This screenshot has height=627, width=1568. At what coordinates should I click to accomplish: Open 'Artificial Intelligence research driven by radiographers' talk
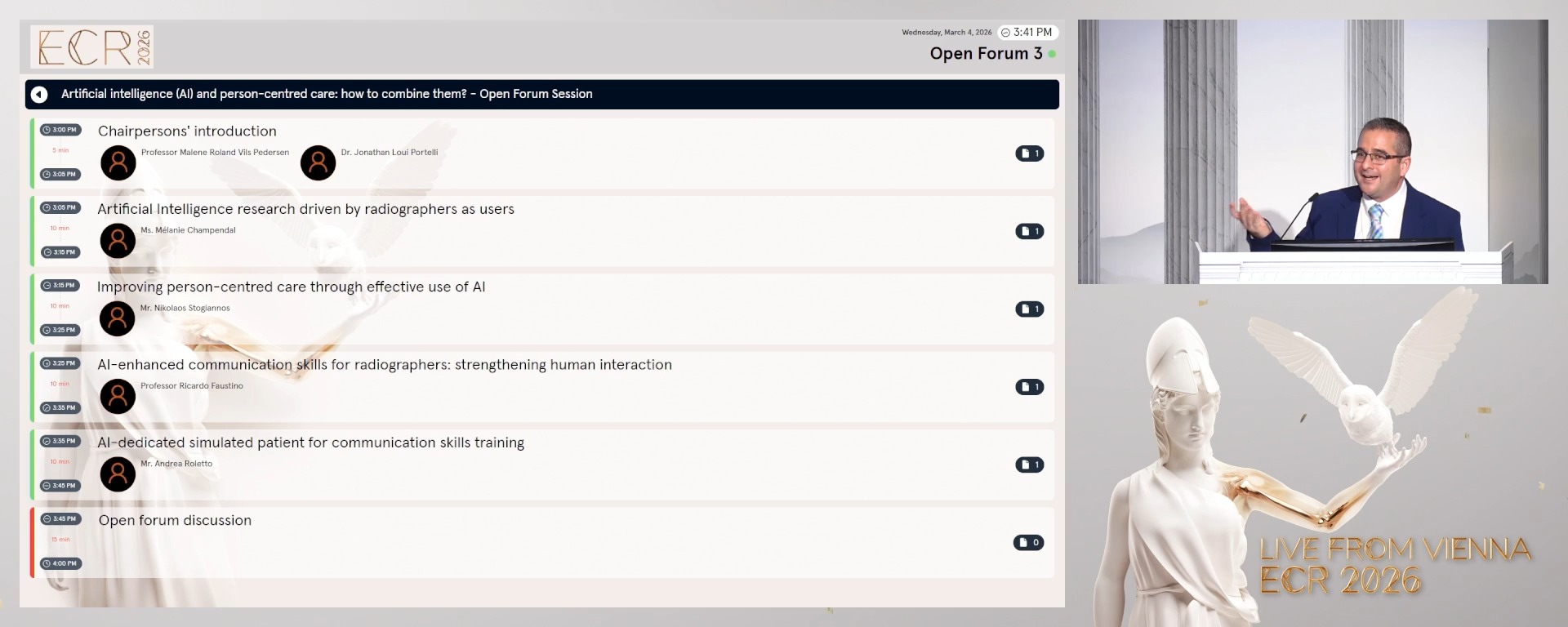click(542, 231)
